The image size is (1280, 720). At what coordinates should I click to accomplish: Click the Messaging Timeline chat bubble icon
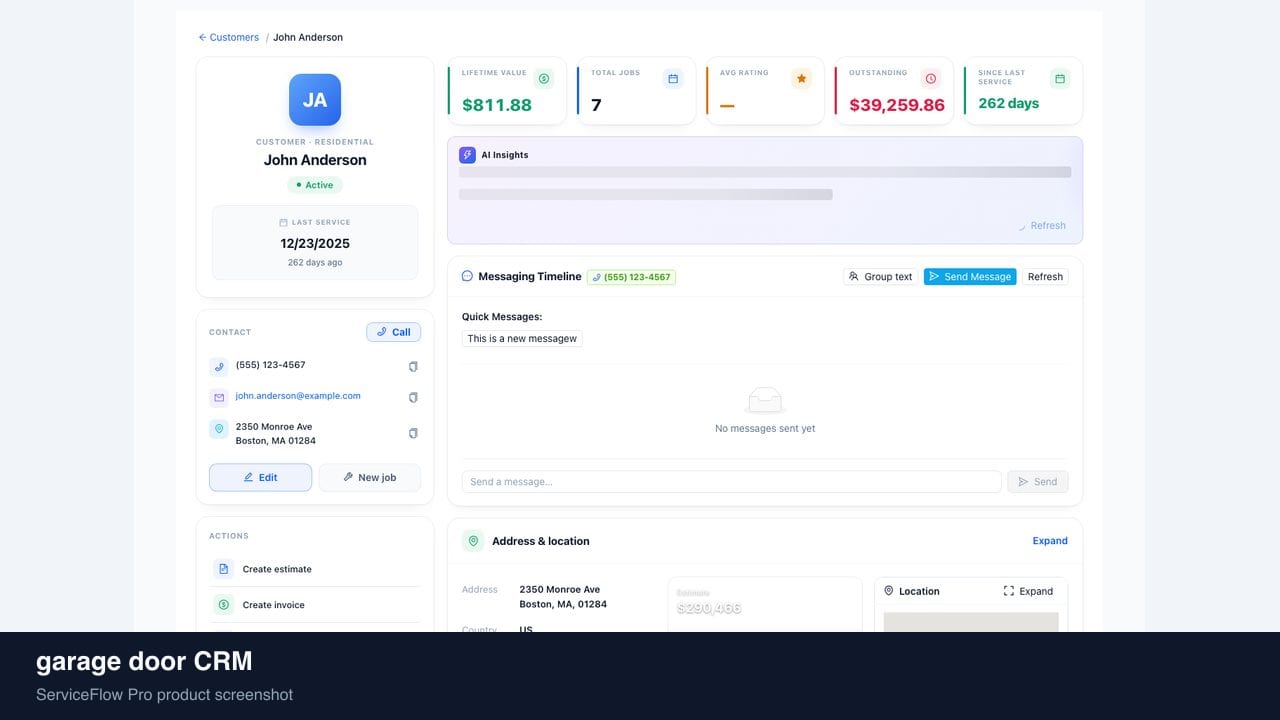[467, 276]
